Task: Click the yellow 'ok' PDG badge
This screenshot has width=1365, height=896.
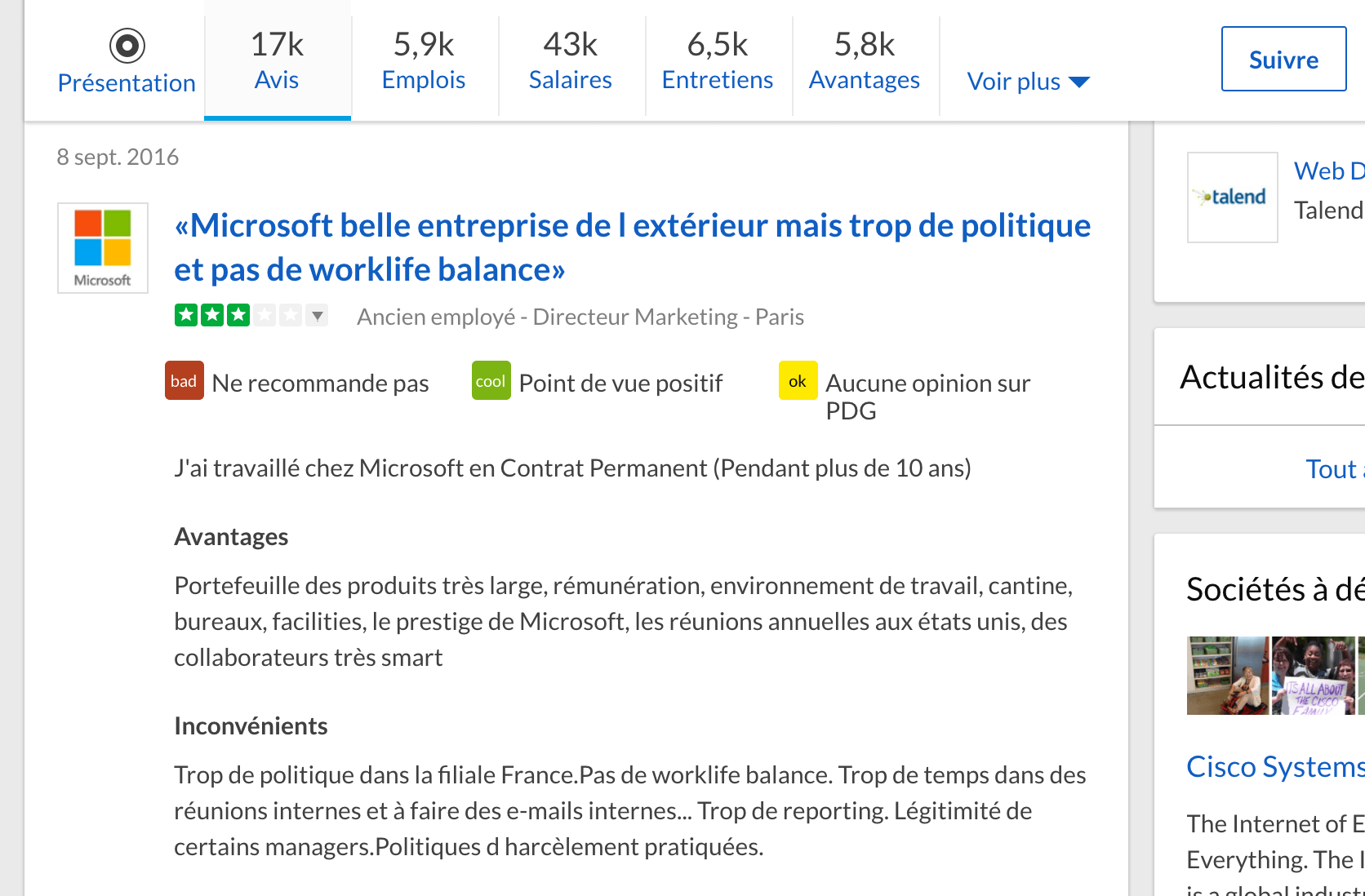Action: pos(798,381)
